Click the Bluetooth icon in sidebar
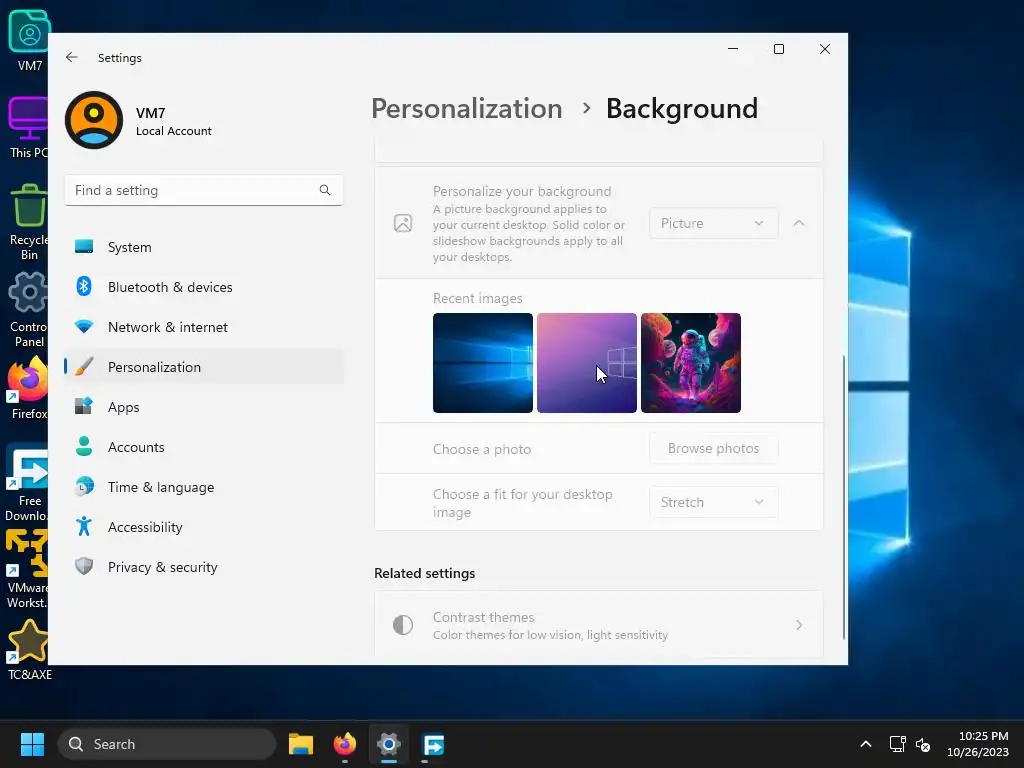The image size is (1024, 768). (84, 286)
